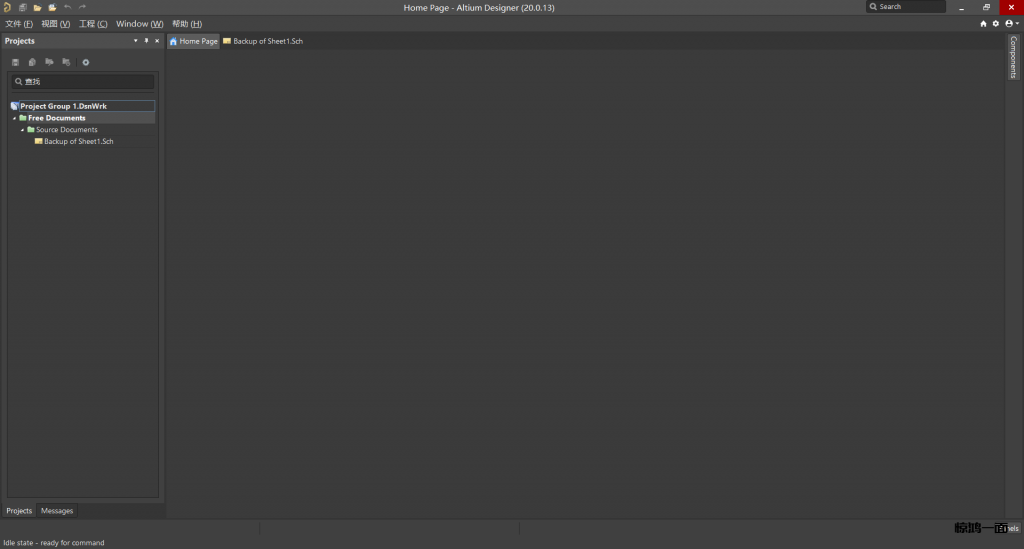The width and height of the screenshot is (1024, 549).
Task: Click the Home icon at top right
Action: [x=983, y=23]
